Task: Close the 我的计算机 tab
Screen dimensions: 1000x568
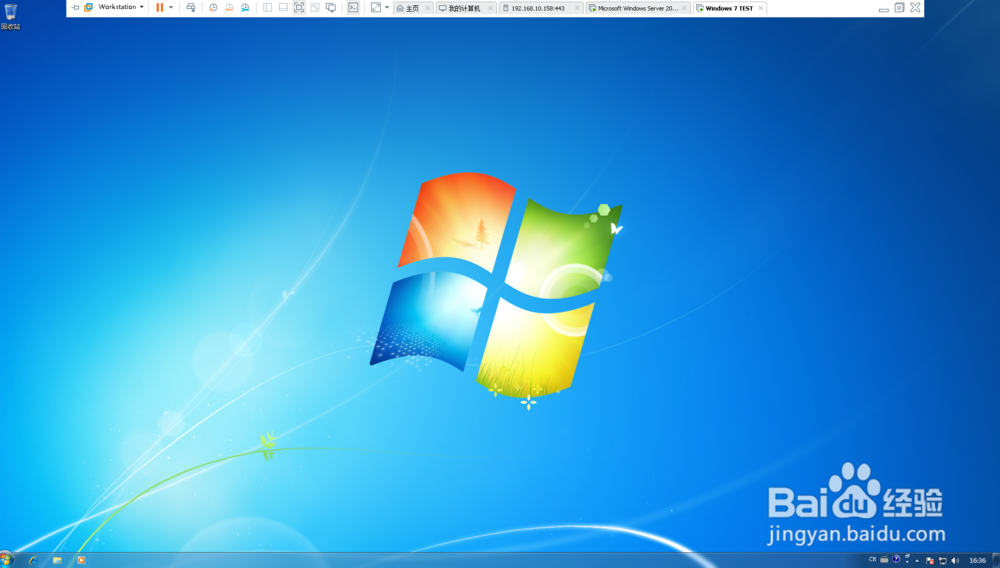Action: coord(490,8)
